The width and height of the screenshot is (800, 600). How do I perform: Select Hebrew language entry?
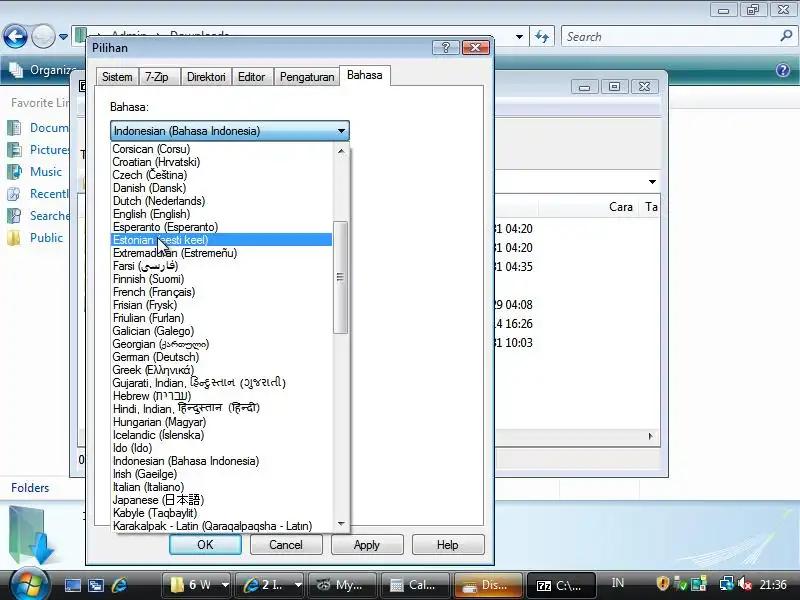221,396
